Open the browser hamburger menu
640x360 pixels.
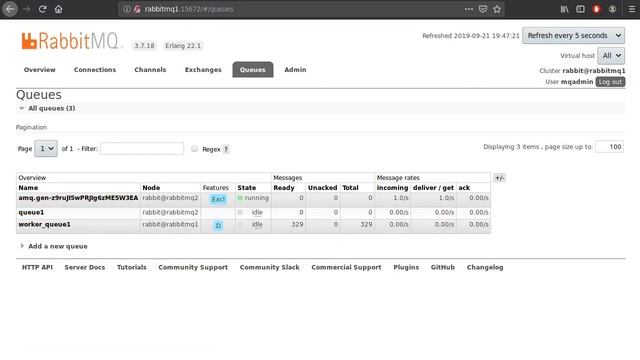tap(631, 9)
